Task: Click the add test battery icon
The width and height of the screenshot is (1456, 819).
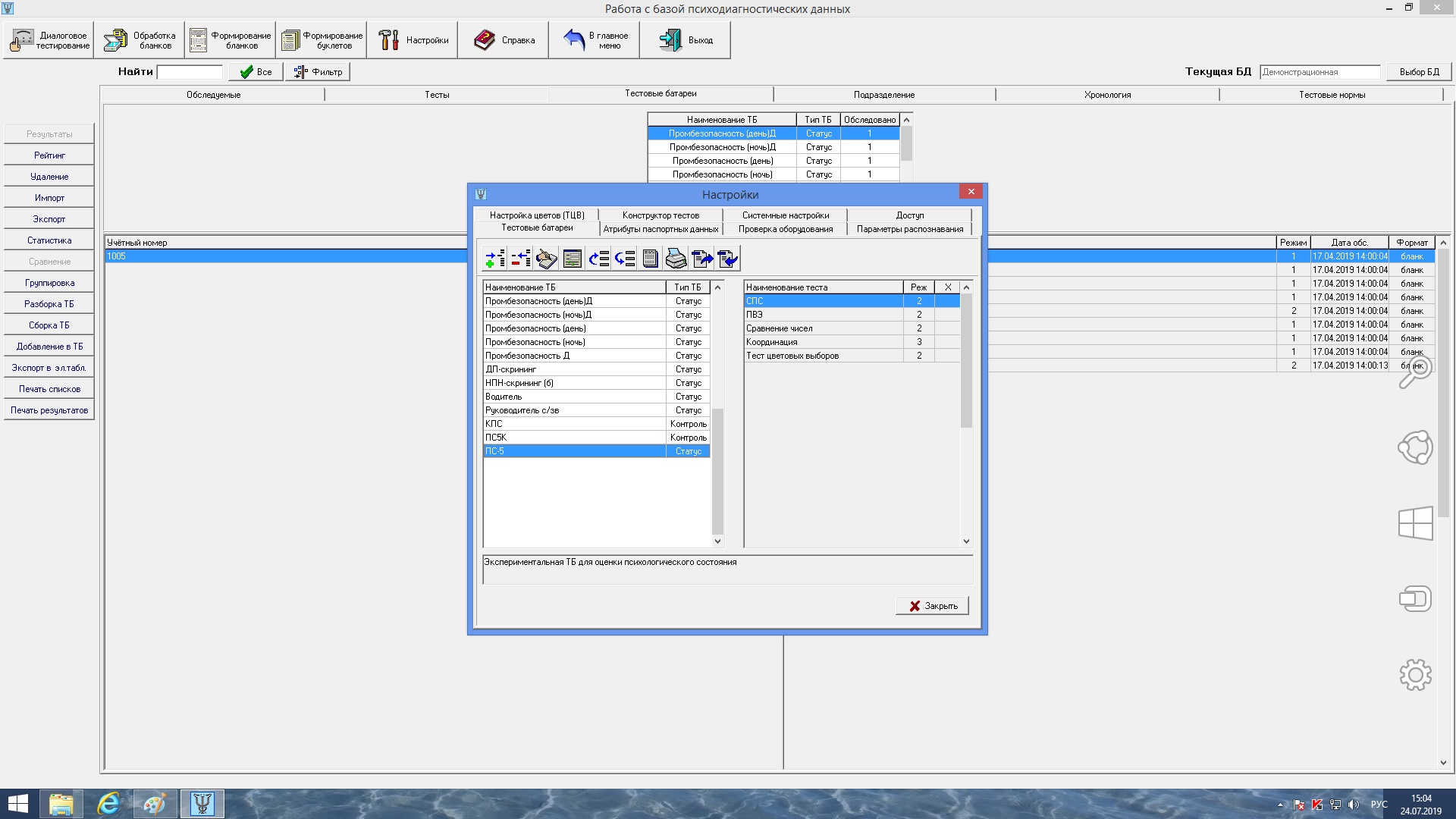Action: [x=494, y=259]
